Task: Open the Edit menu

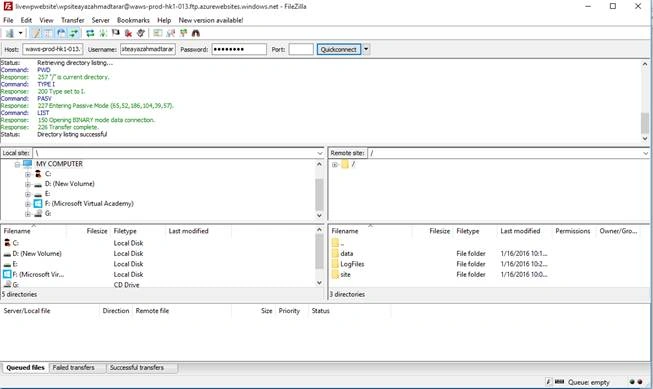Action: 26,20
